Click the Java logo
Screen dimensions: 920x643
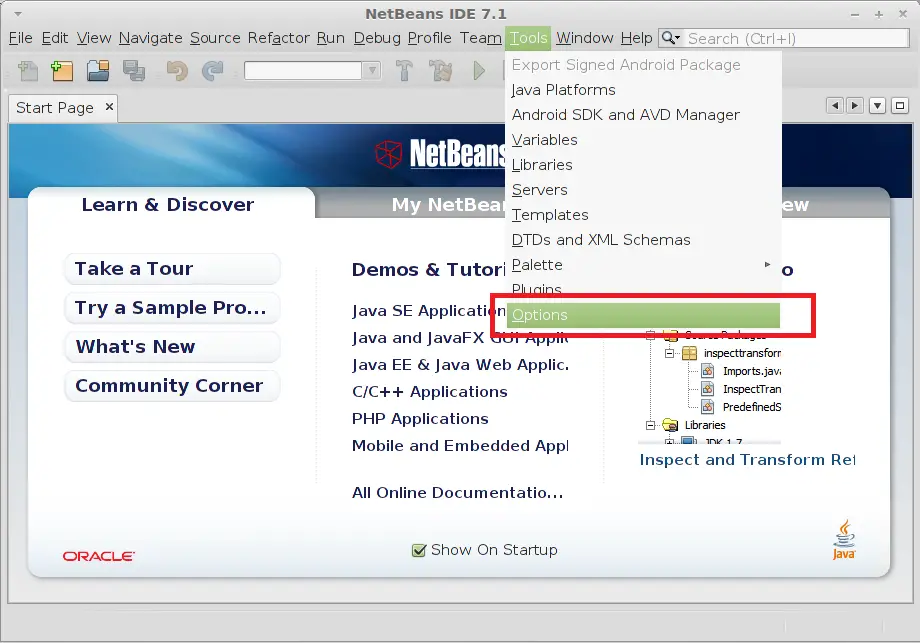[844, 540]
